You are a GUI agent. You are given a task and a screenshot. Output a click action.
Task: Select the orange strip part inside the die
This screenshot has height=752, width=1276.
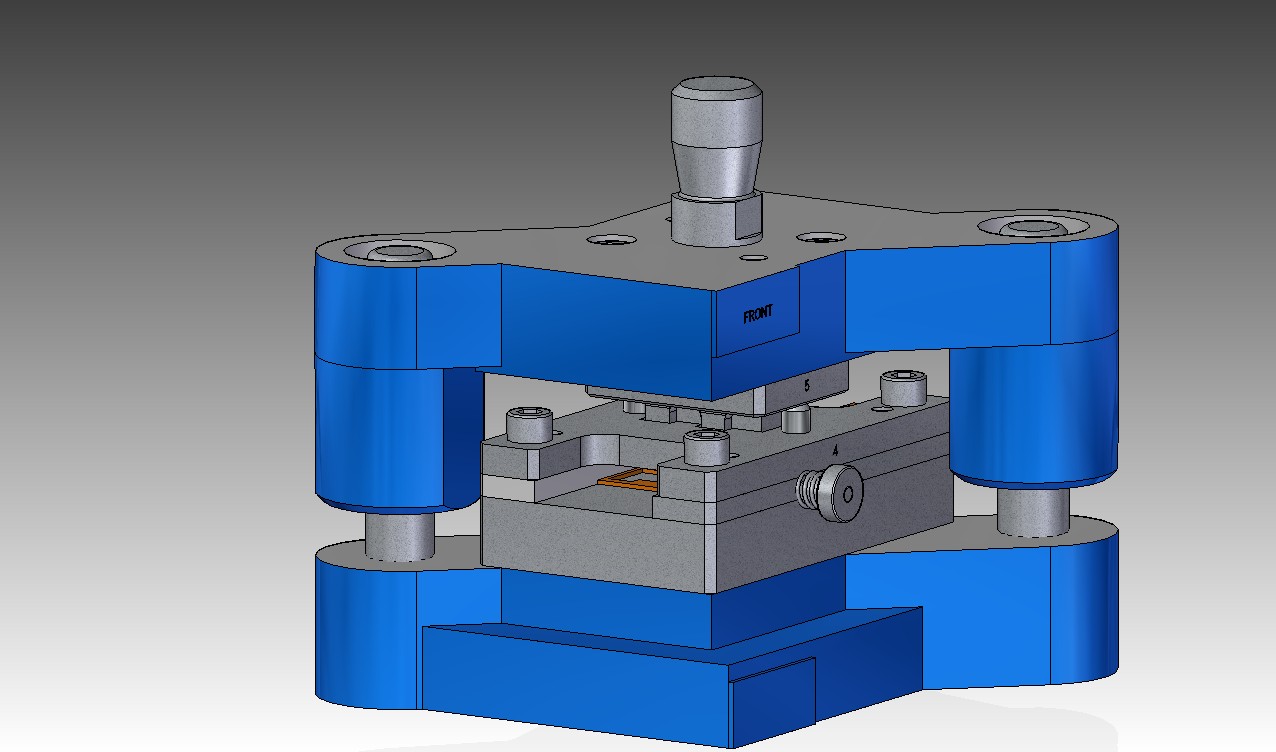pyautogui.click(x=628, y=481)
